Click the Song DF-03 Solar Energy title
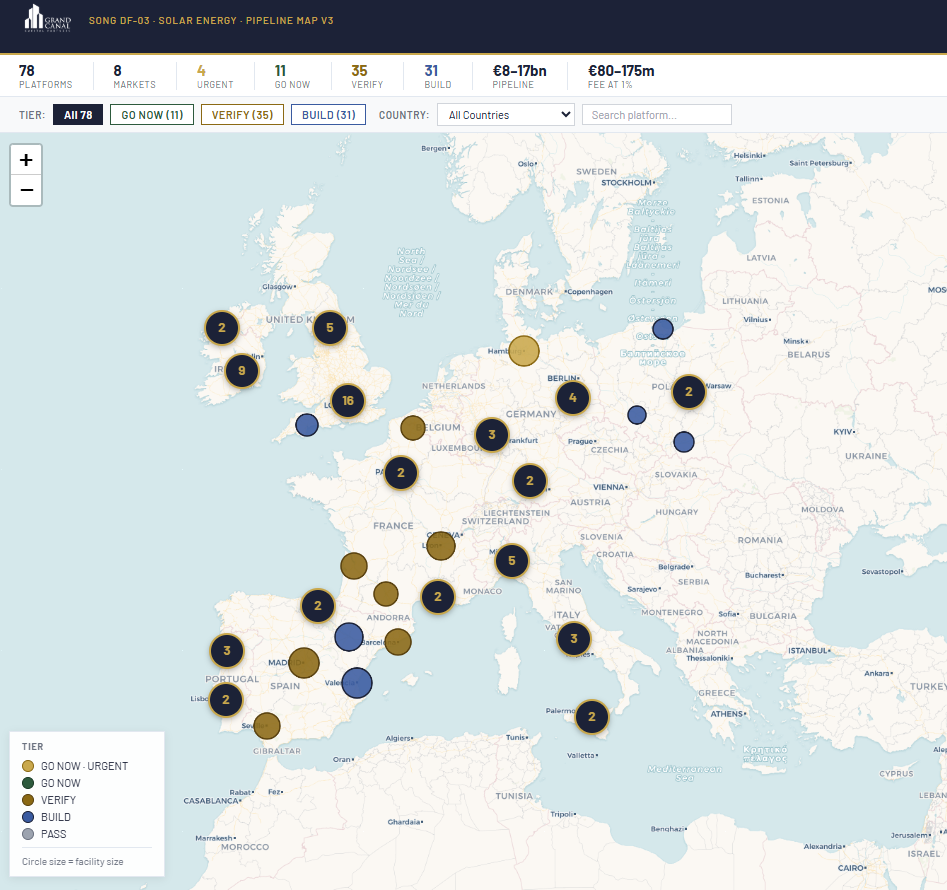Viewport: 947px width, 890px height. pos(211,21)
